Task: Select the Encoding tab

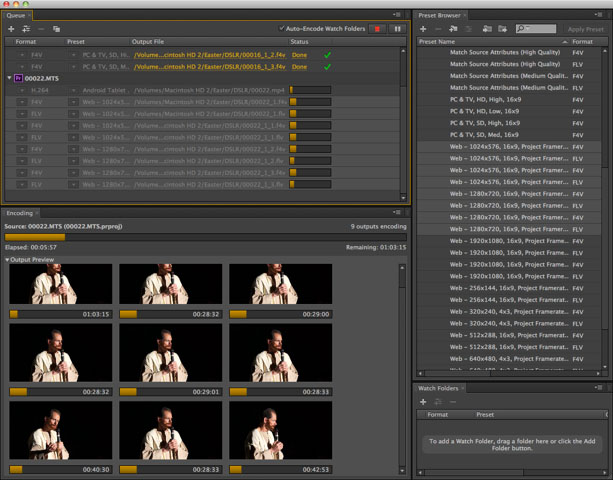Action: (20, 213)
